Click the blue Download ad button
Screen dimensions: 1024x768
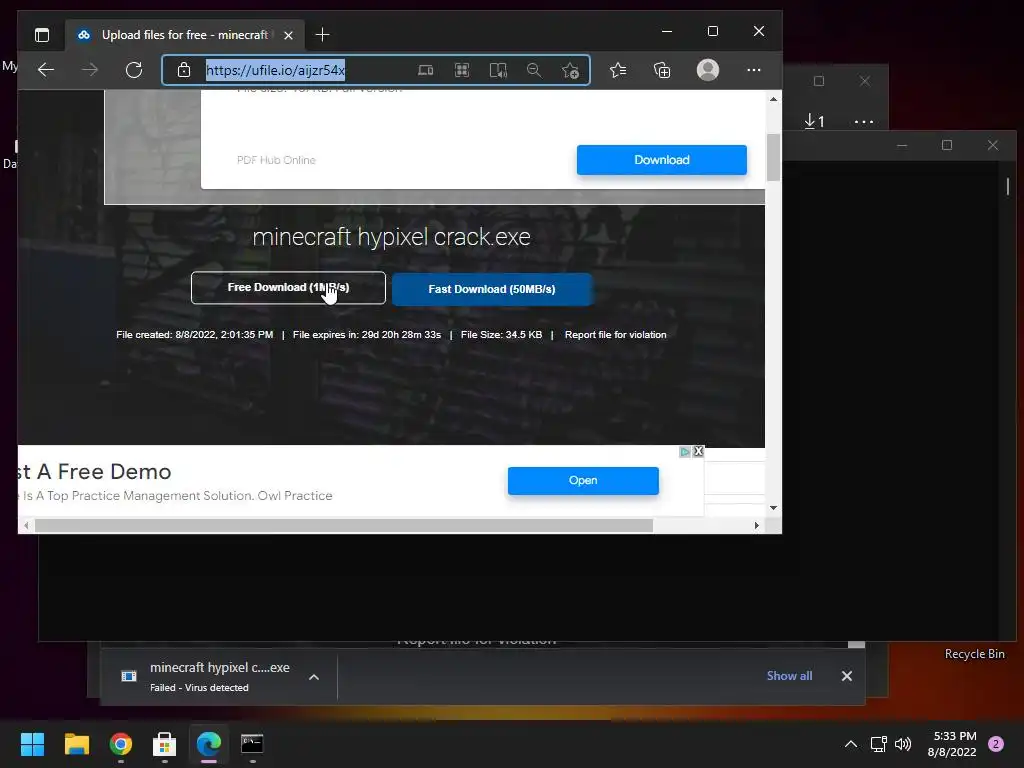coord(662,160)
